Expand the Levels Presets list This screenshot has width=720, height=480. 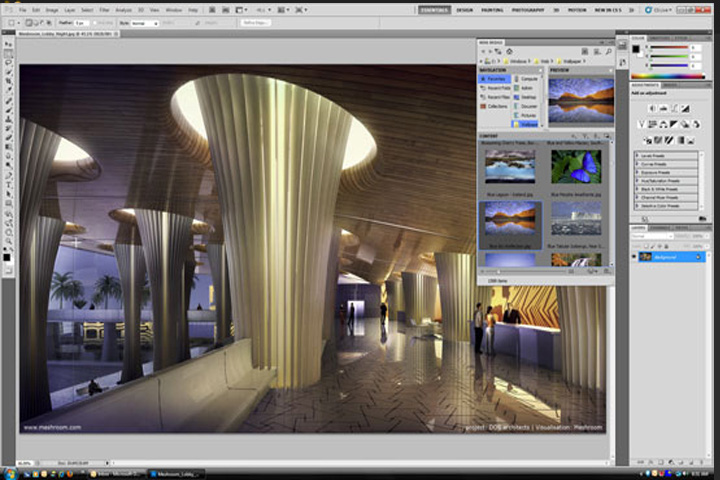[666, 156]
